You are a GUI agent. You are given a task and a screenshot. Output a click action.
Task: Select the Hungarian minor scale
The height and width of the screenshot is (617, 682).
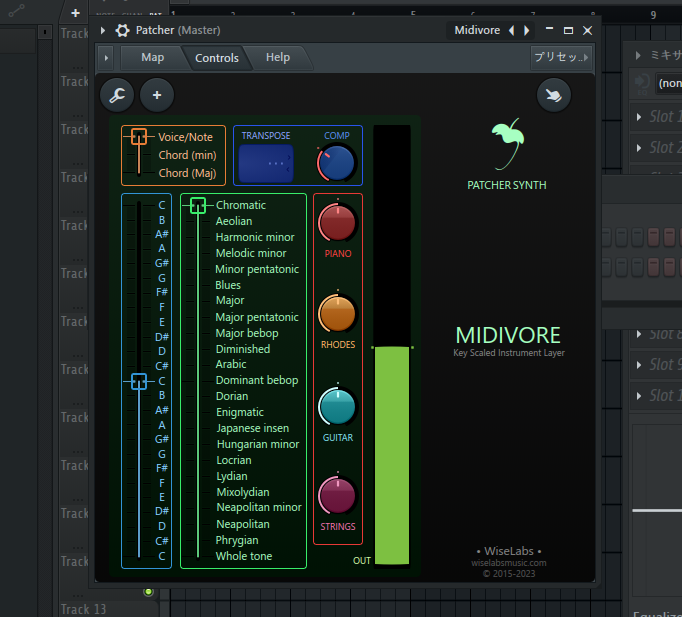pos(258,444)
